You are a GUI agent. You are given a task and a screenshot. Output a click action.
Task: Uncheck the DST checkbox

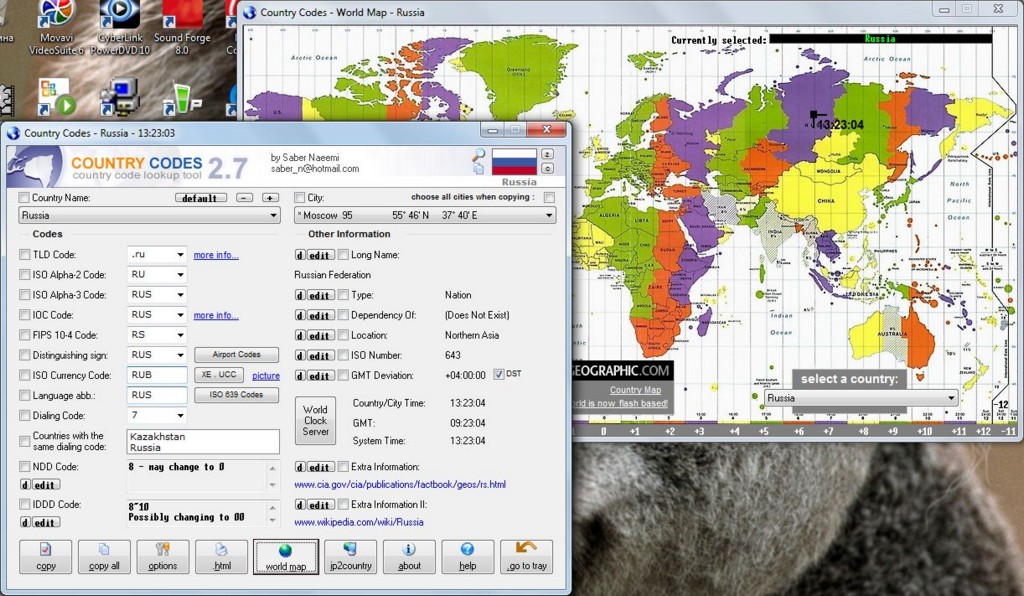(x=499, y=375)
